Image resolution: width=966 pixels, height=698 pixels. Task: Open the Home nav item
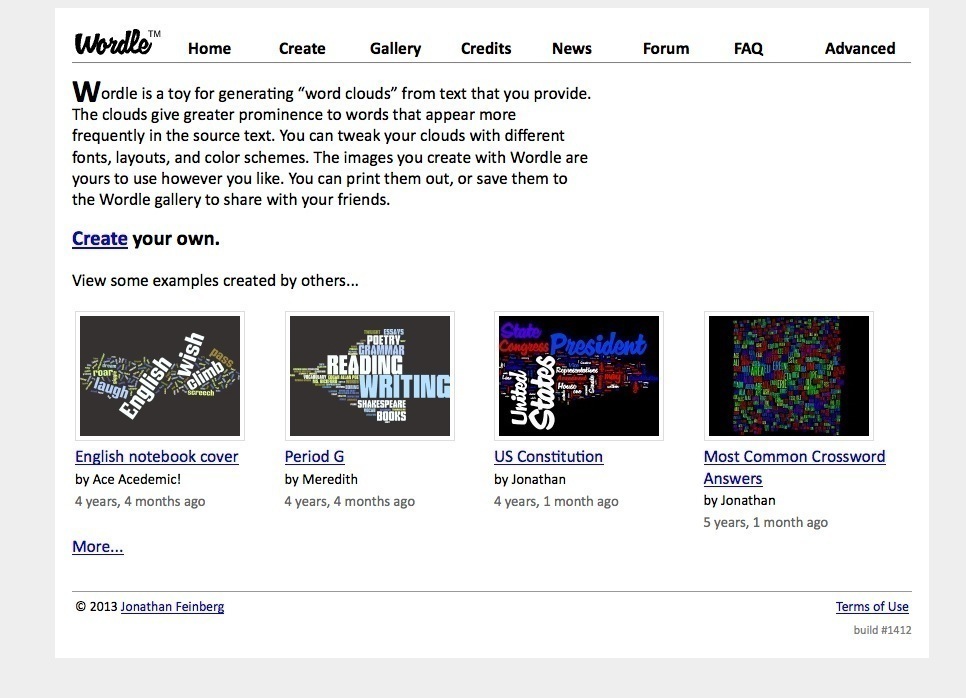point(209,49)
